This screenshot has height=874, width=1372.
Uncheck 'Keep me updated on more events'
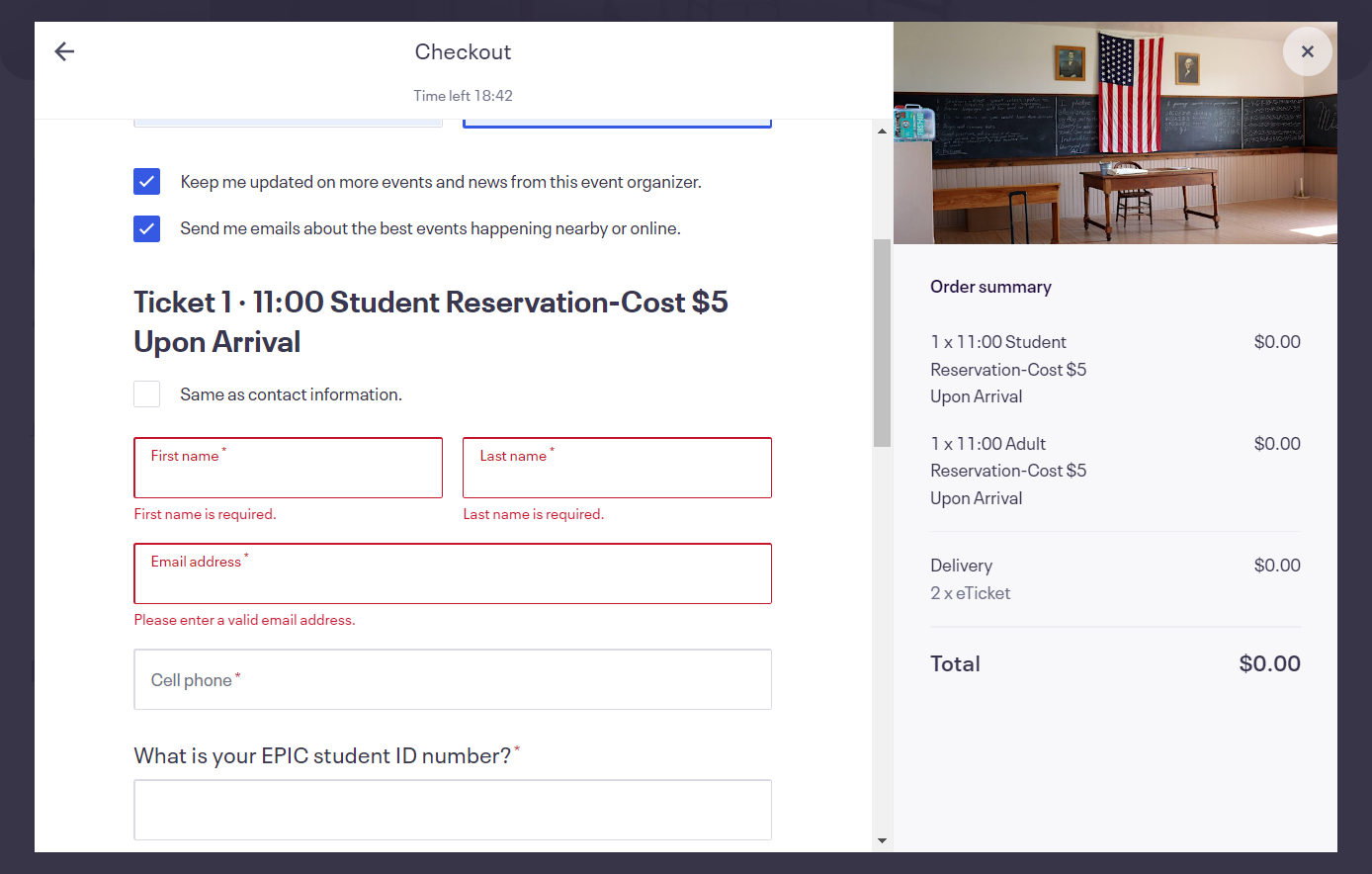(146, 182)
